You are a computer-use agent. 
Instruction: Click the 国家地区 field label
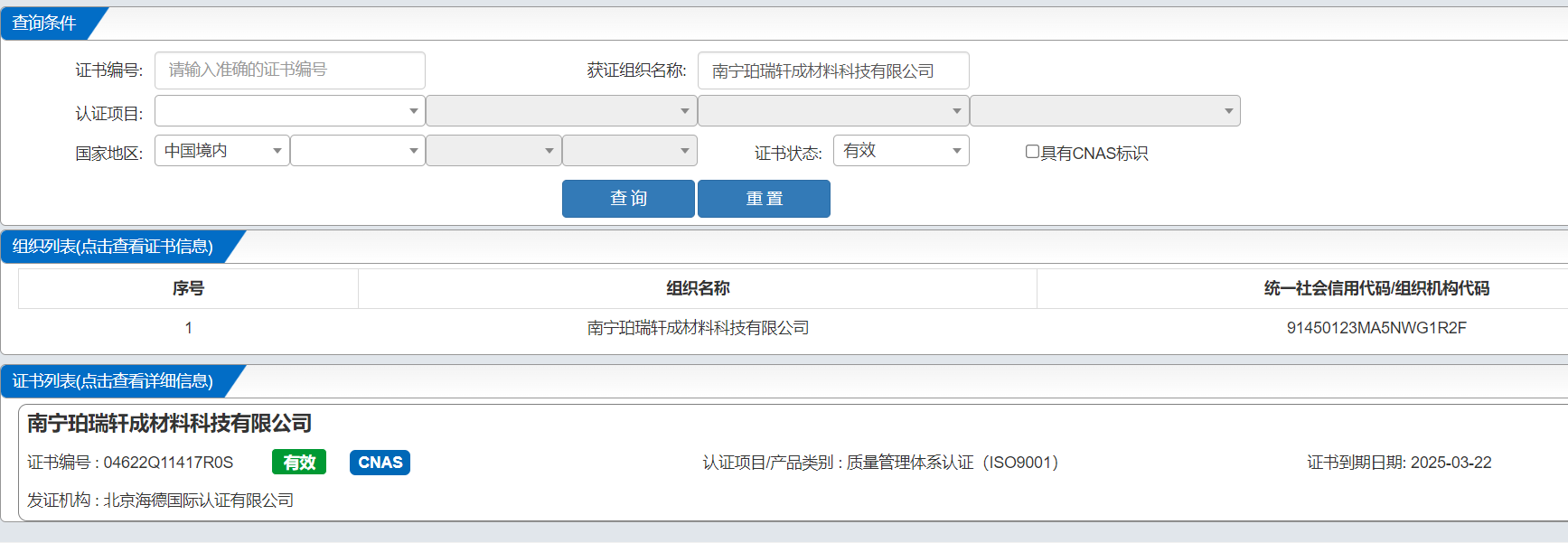click(108, 154)
